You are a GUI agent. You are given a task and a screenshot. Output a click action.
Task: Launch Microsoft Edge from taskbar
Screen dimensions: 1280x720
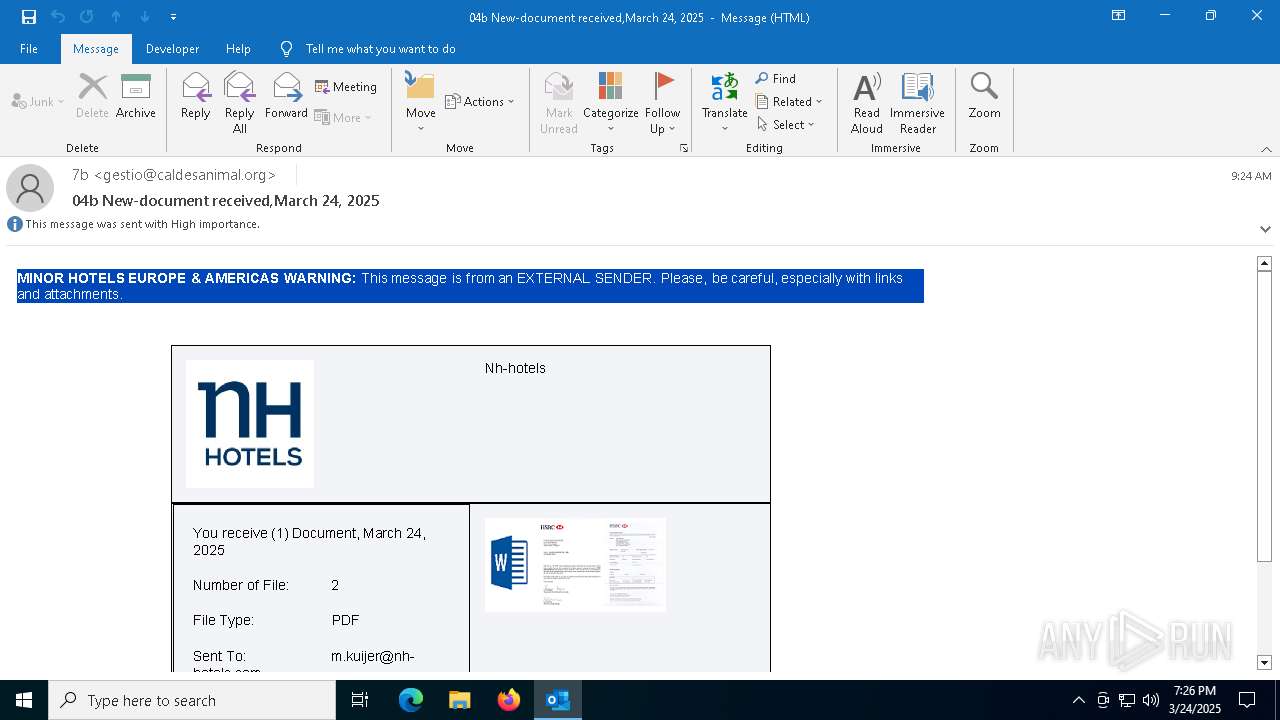411,700
